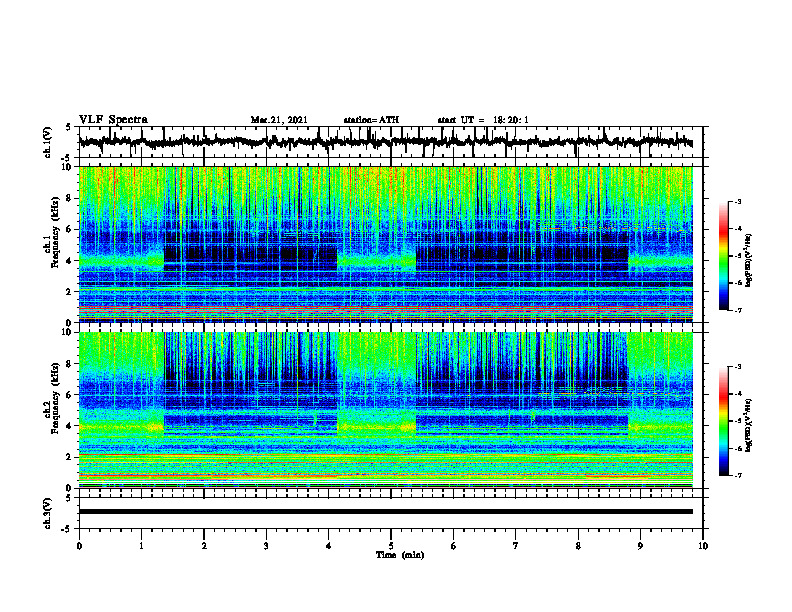Click time axis tick label '7'

[x=516, y=546]
